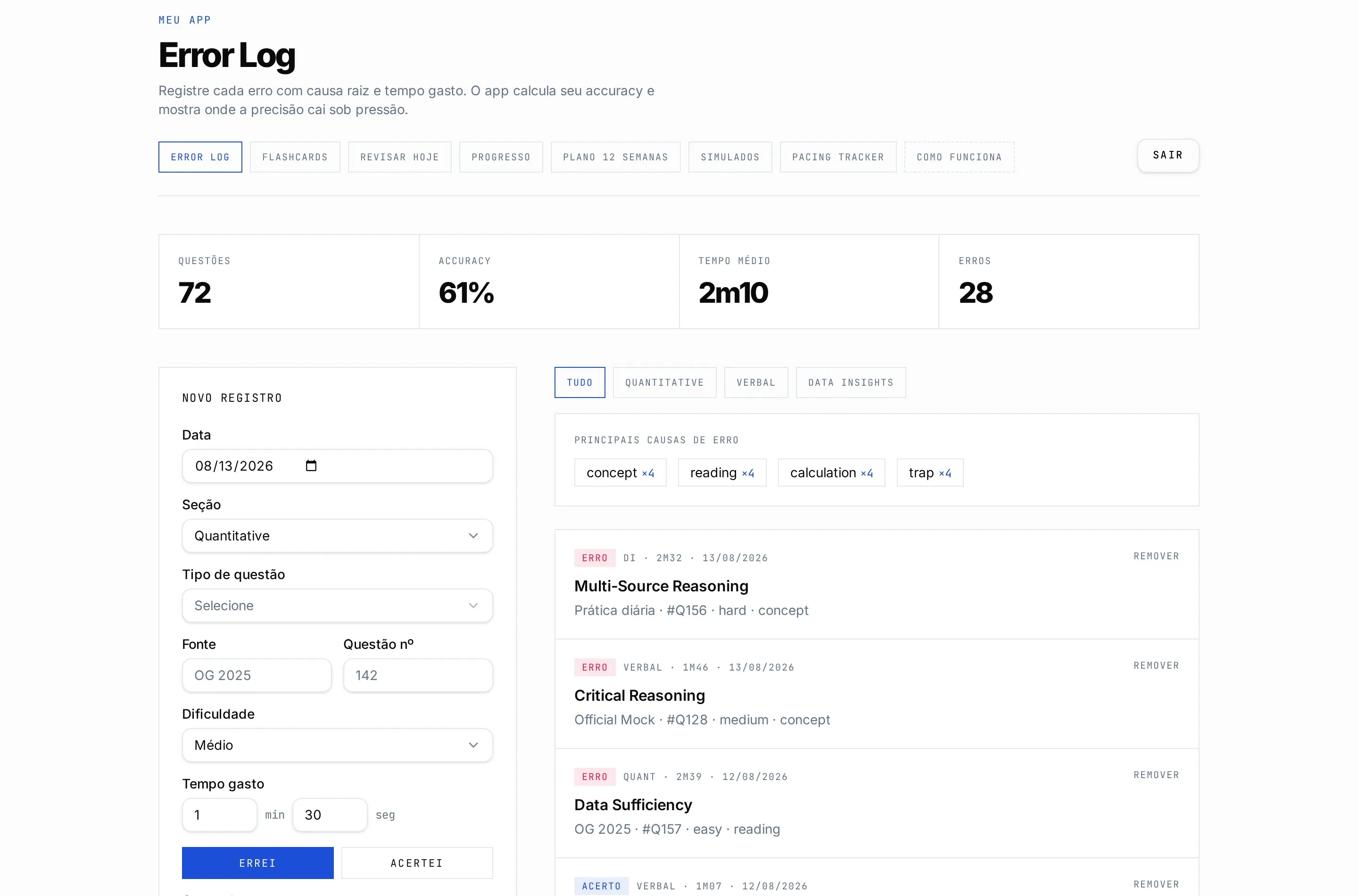Open the Tipo de questão dropdown
The image size is (1358, 896).
(x=337, y=606)
